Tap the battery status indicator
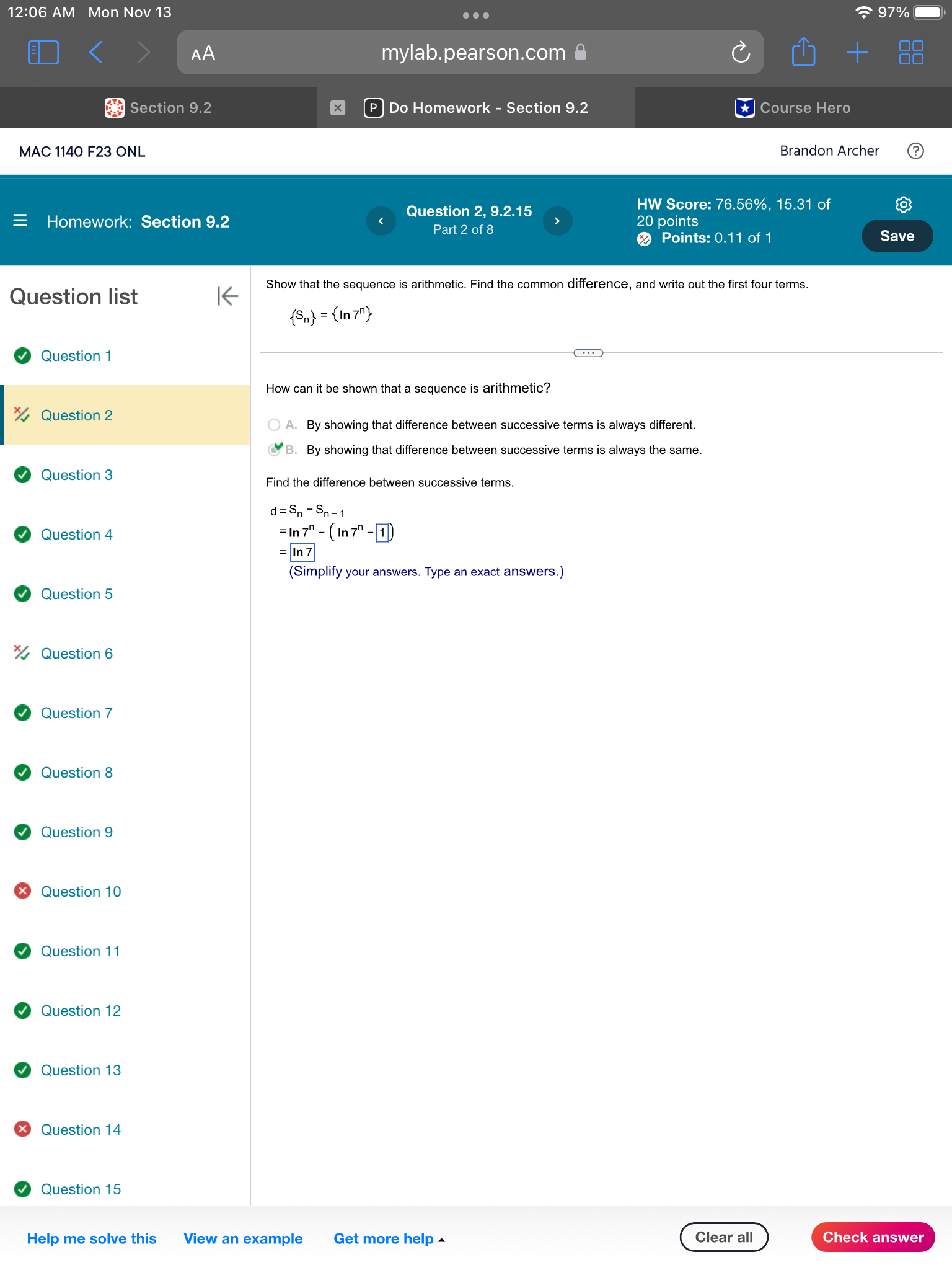952x1270 pixels. click(929, 12)
